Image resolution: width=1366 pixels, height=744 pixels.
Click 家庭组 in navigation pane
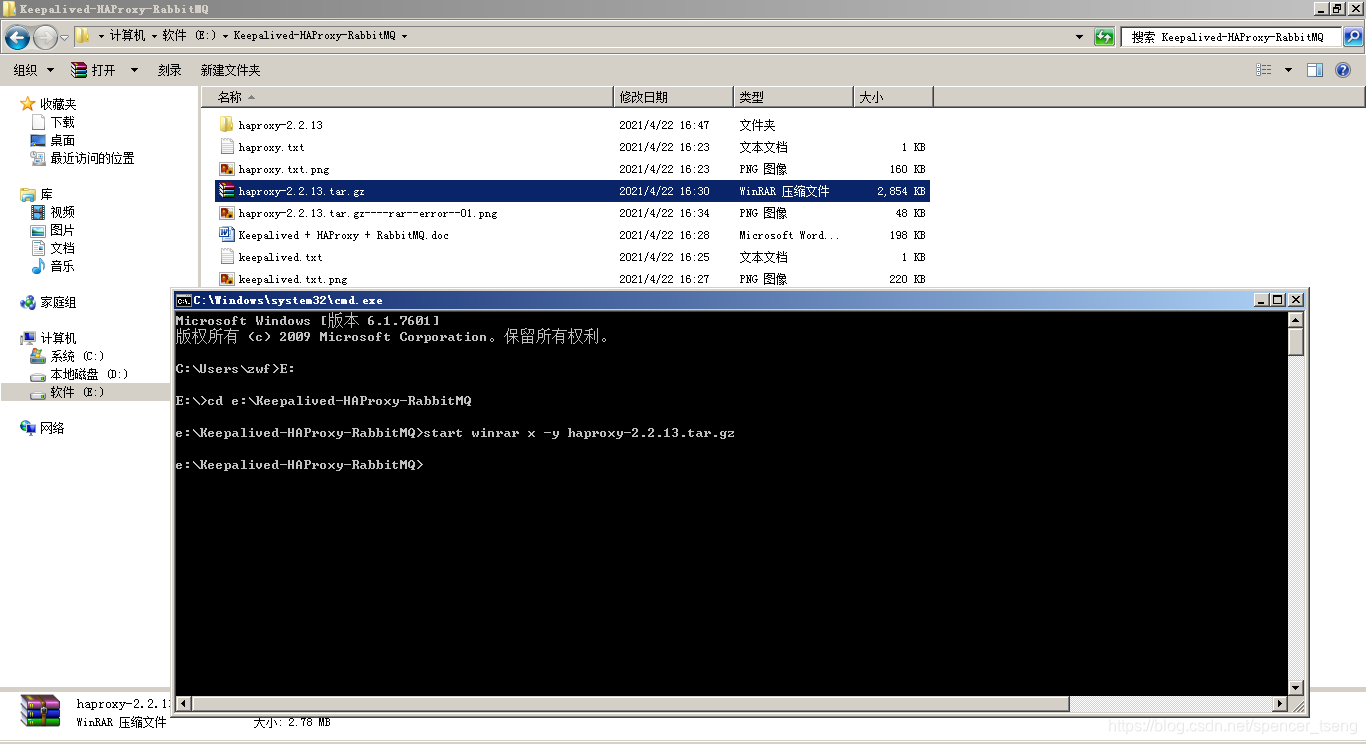tap(58, 302)
